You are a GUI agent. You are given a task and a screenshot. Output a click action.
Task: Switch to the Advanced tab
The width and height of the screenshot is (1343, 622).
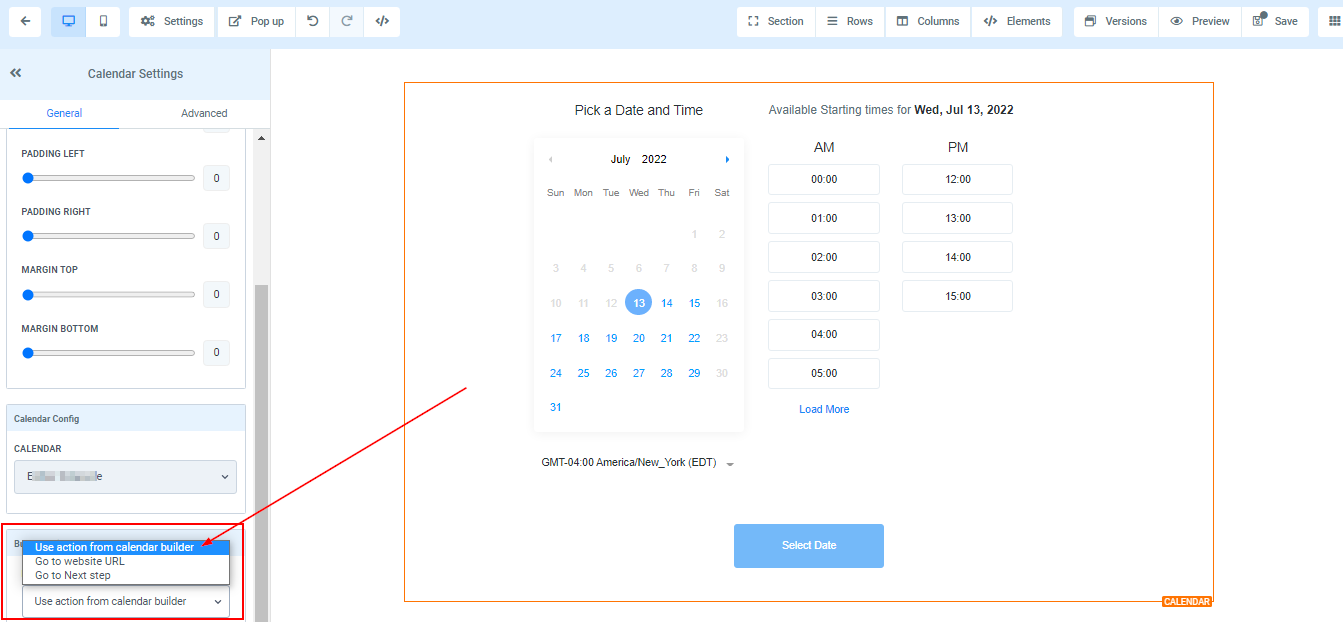[x=204, y=113]
